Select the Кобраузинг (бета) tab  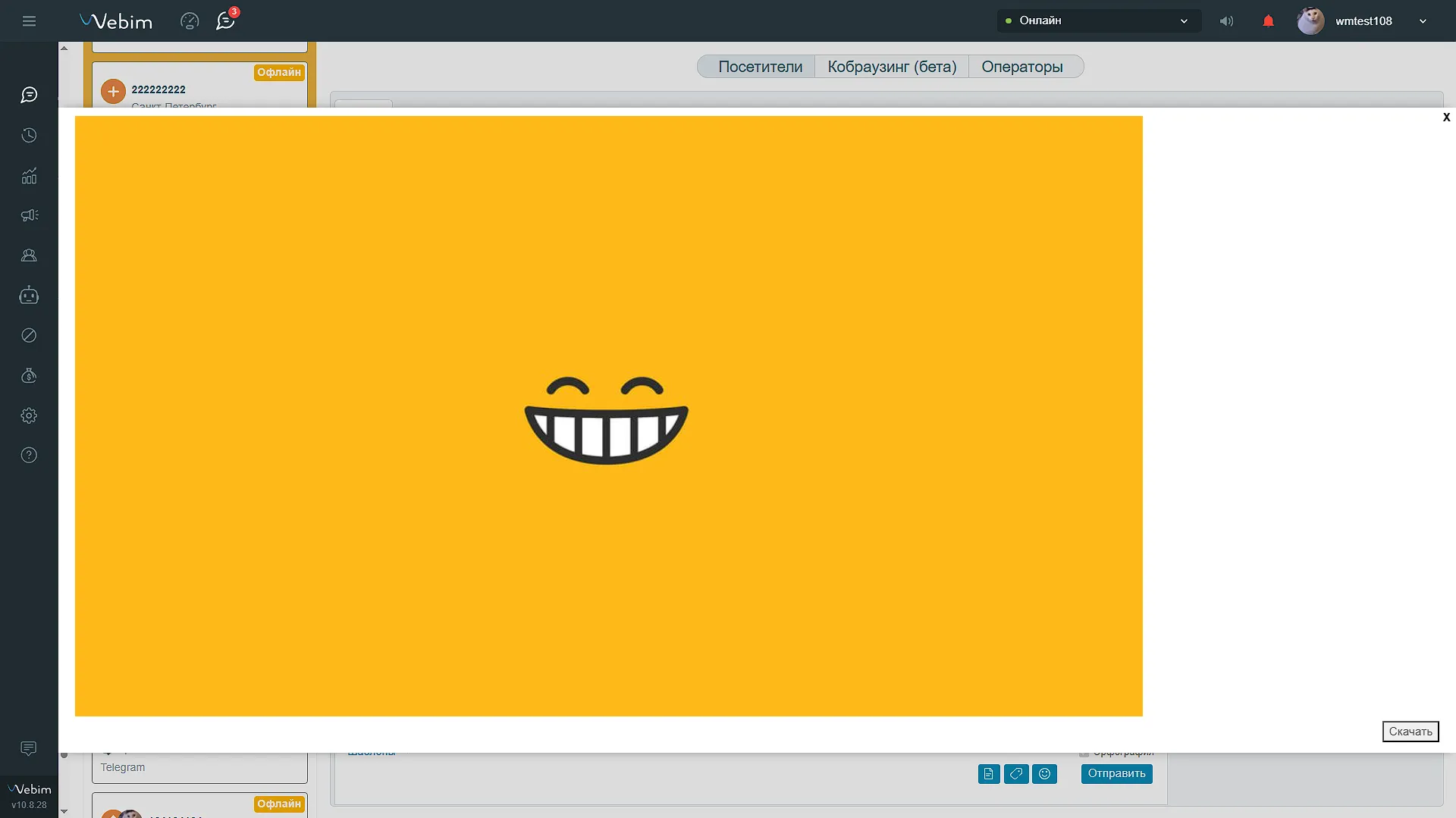click(x=892, y=67)
